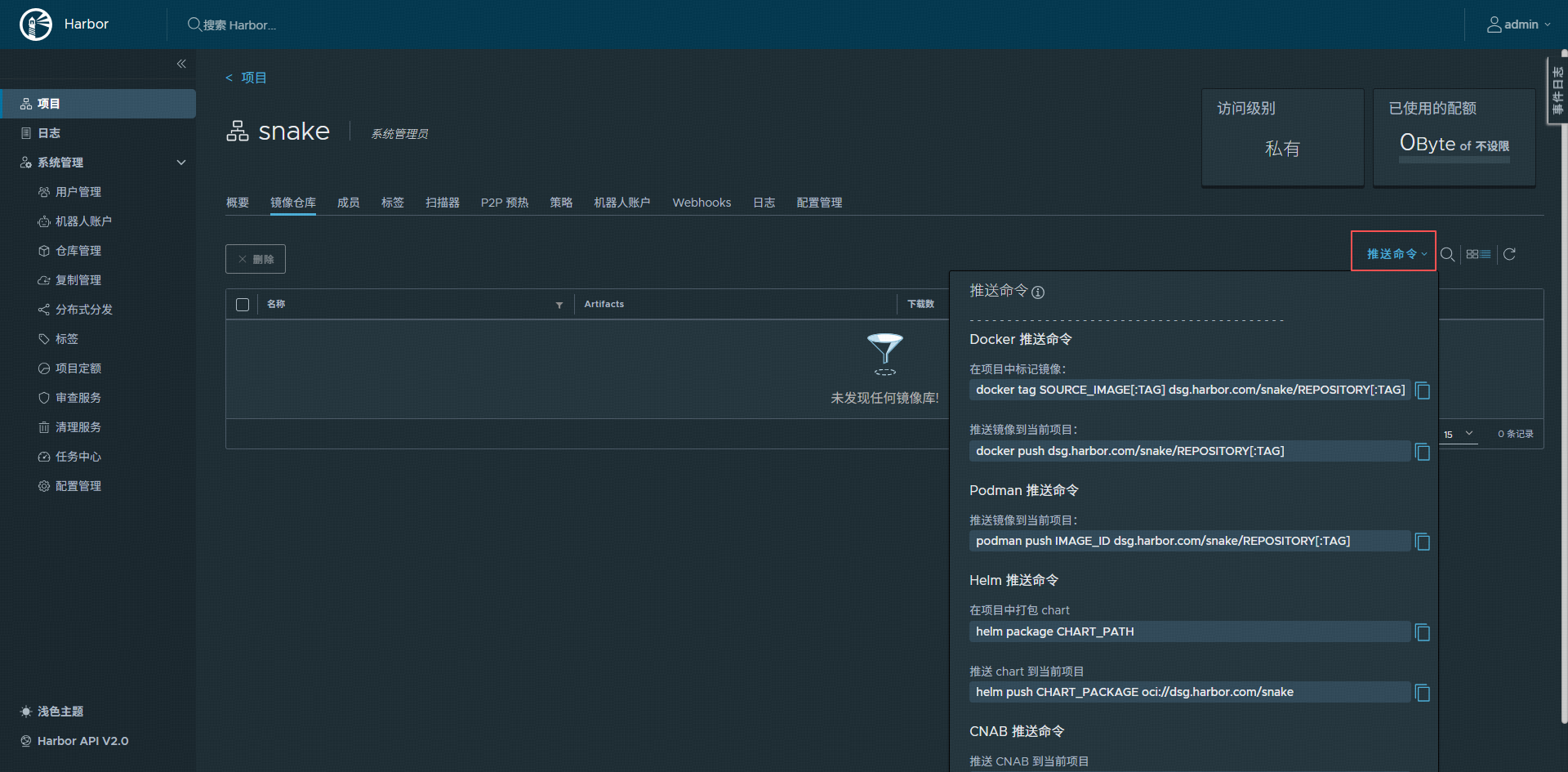This screenshot has height=772, width=1568.
Task: Sort by the Artifacts column
Action: [604, 304]
